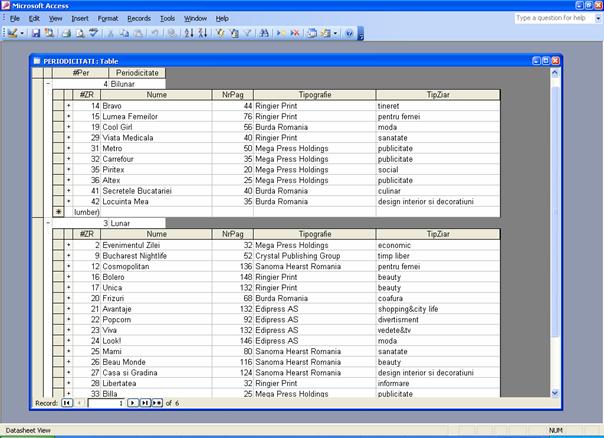The width and height of the screenshot is (604, 438).
Task: Jump to the first record button
Action: coord(66,402)
